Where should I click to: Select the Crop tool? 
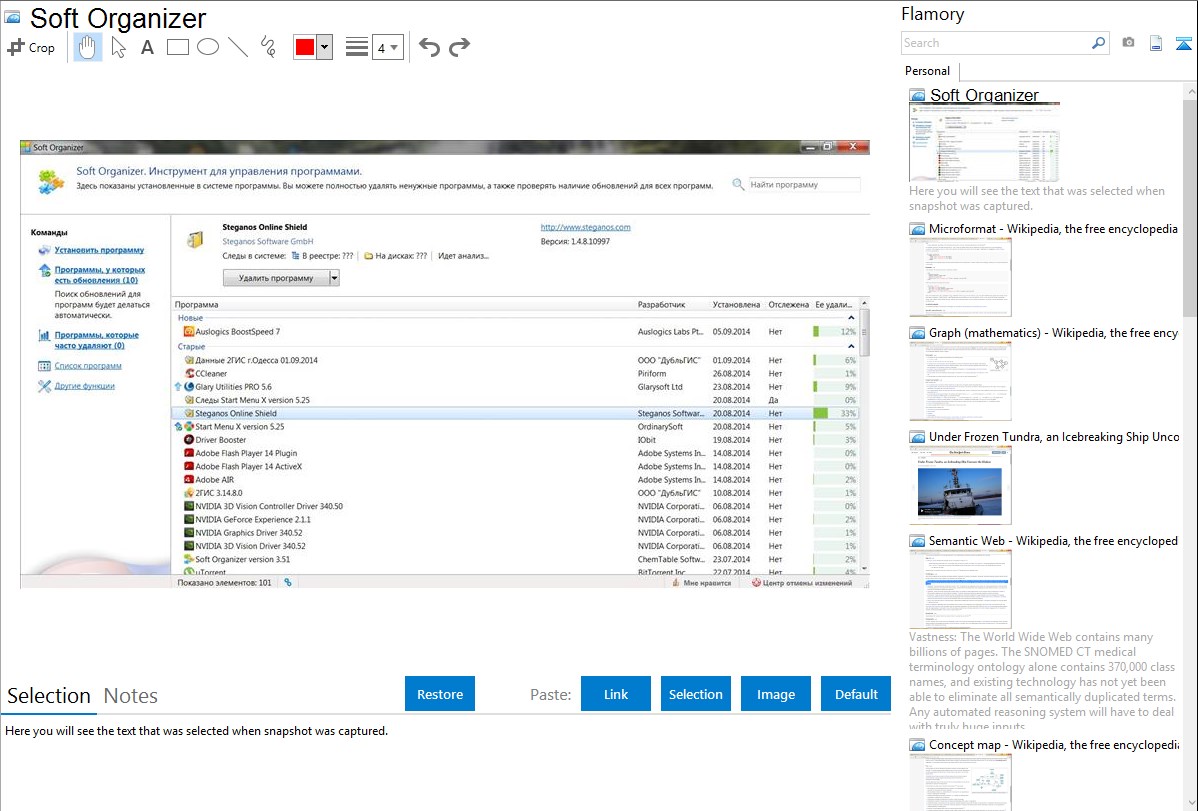coord(31,47)
